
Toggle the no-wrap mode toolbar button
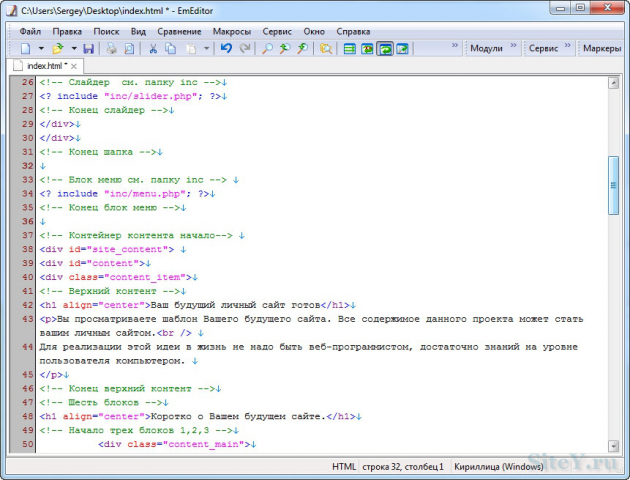click(x=350, y=49)
